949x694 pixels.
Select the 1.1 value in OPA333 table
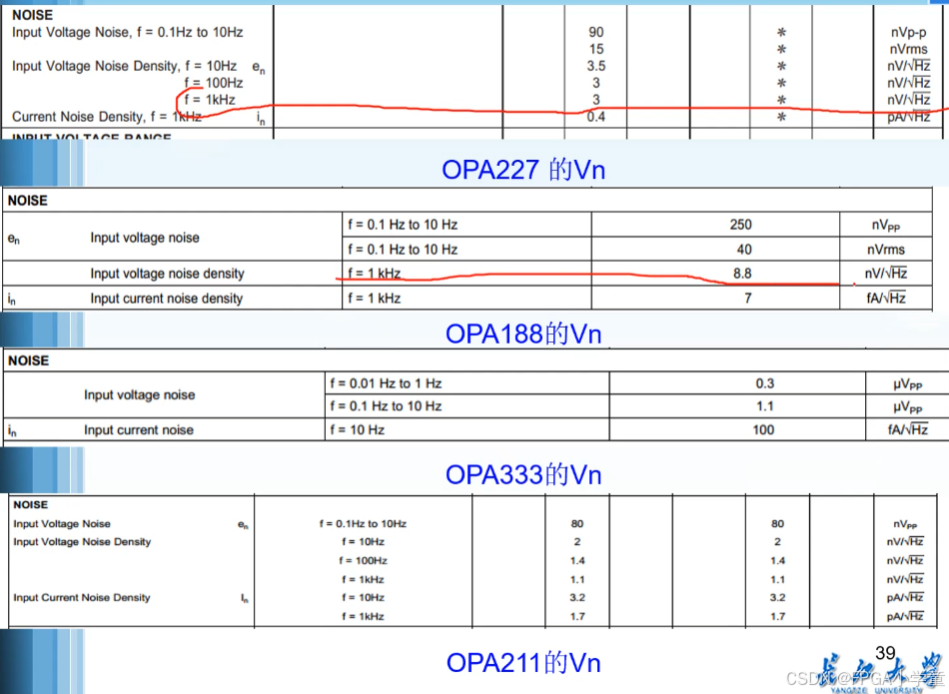click(x=765, y=406)
